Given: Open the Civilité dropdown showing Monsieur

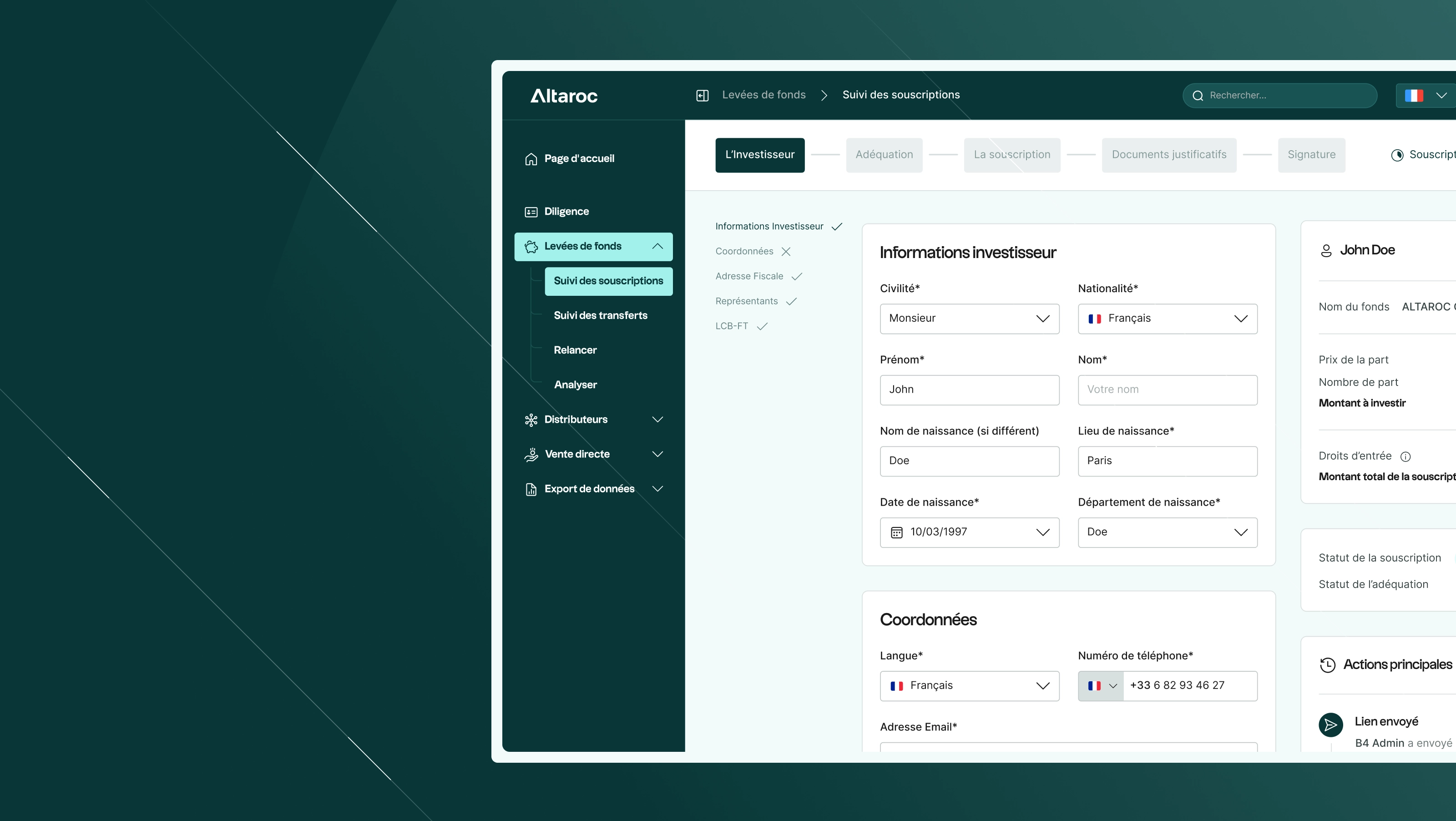Looking at the screenshot, I should pos(969,318).
